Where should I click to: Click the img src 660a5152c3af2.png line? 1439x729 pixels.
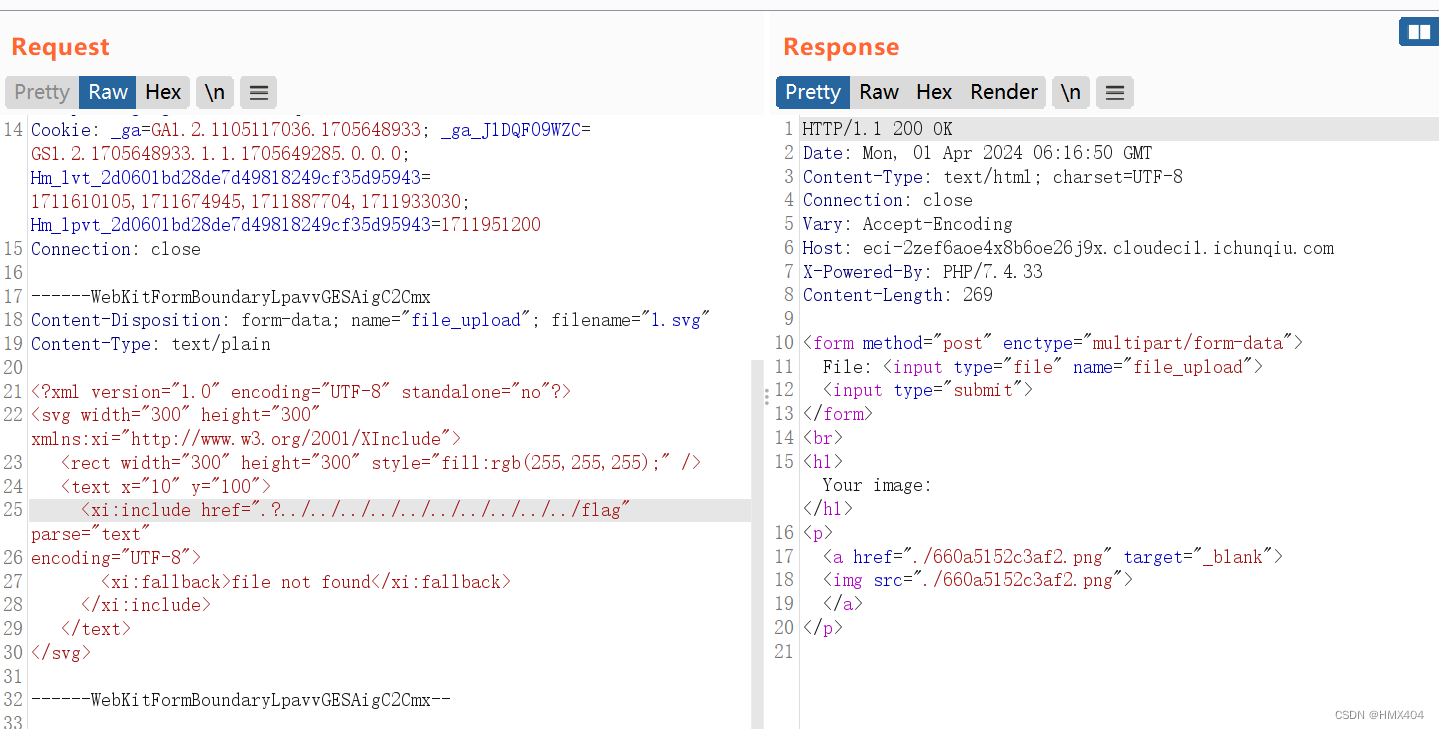point(977,580)
